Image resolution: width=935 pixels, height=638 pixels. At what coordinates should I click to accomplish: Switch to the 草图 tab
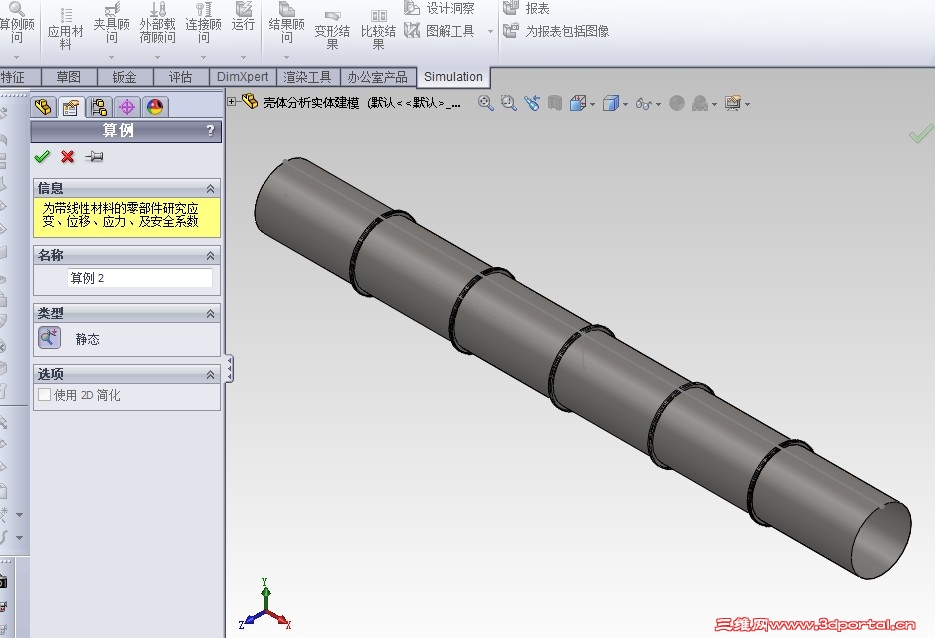pyautogui.click(x=69, y=77)
